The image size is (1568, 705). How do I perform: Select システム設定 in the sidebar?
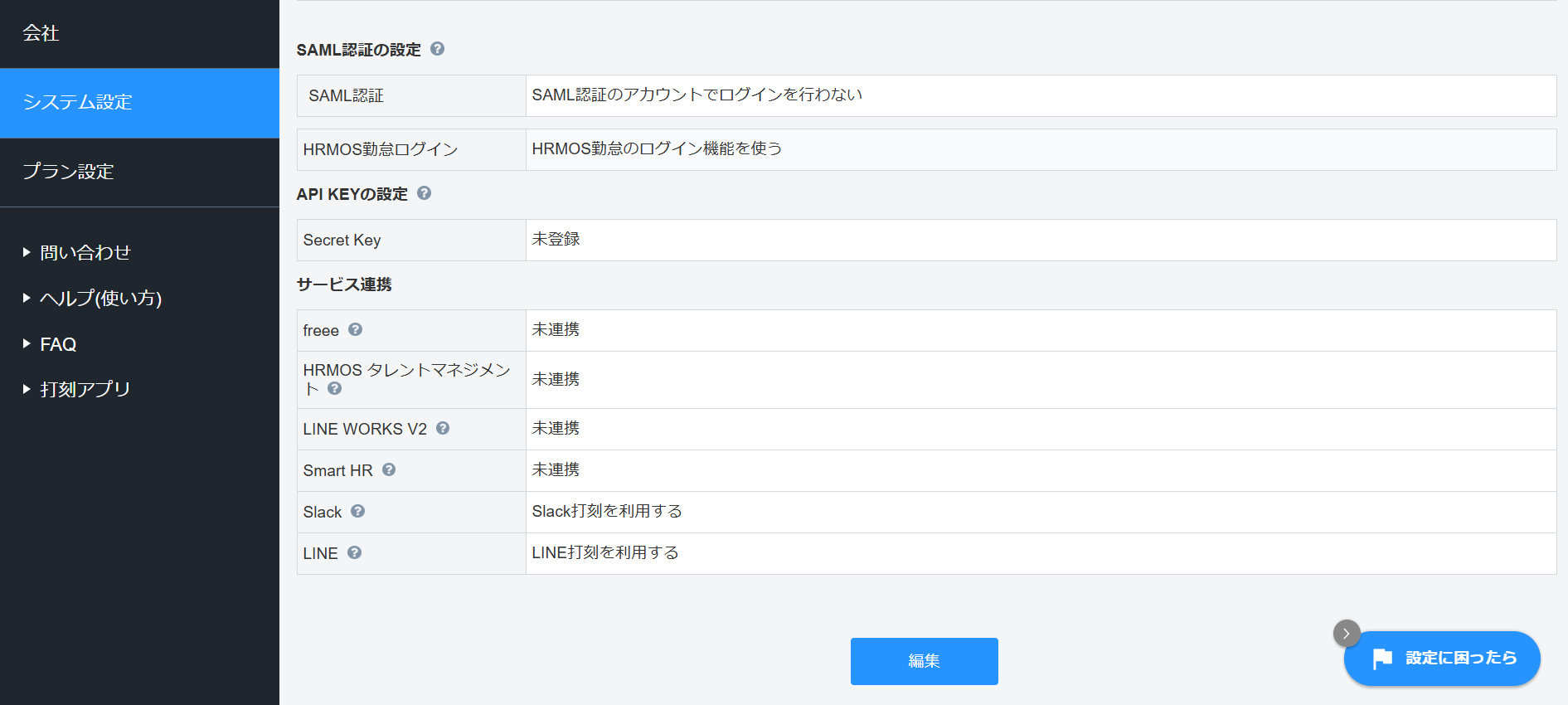139,103
